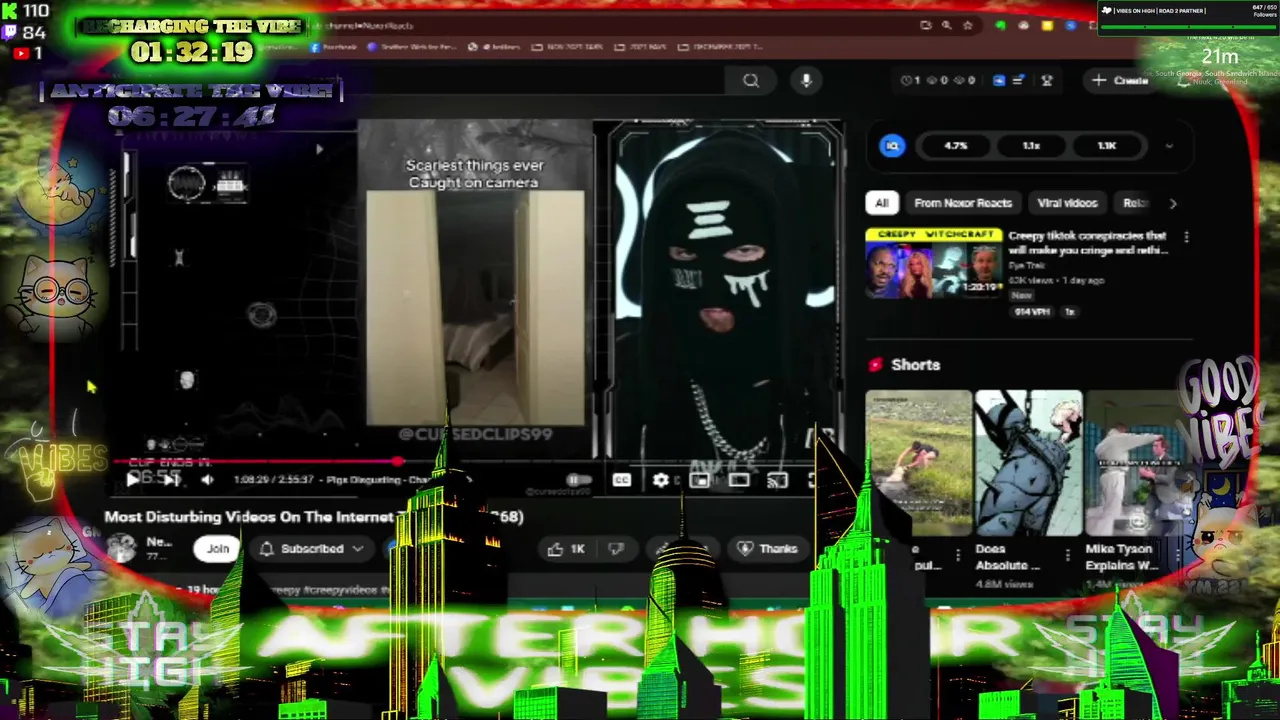Select the All filter chip
The width and height of the screenshot is (1280, 720).
click(x=881, y=203)
